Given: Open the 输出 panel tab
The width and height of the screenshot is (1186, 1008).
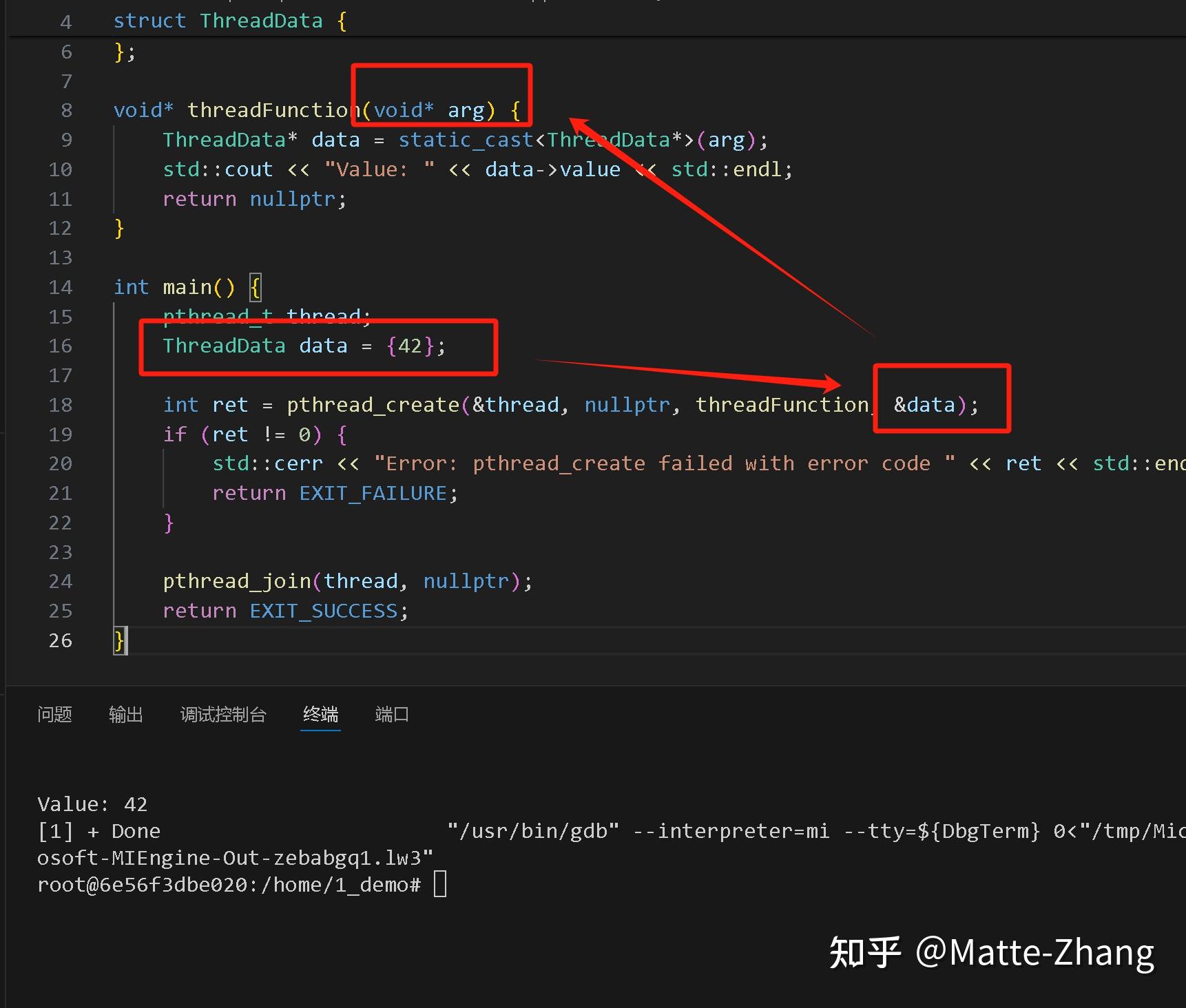Looking at the screenshot, I should click(x=126, y=715).
